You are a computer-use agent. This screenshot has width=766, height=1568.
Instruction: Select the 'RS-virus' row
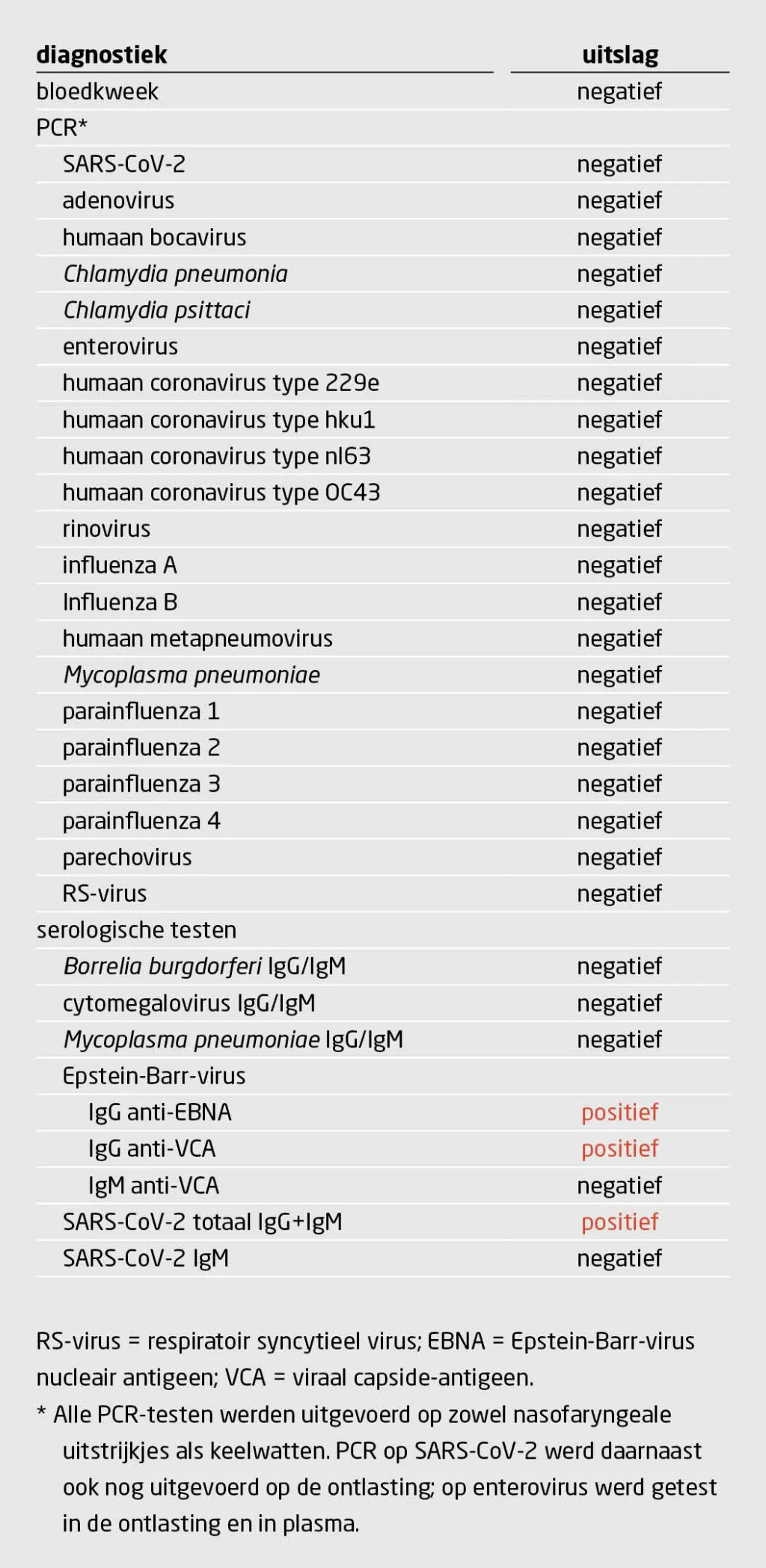[x=383, y=894]
